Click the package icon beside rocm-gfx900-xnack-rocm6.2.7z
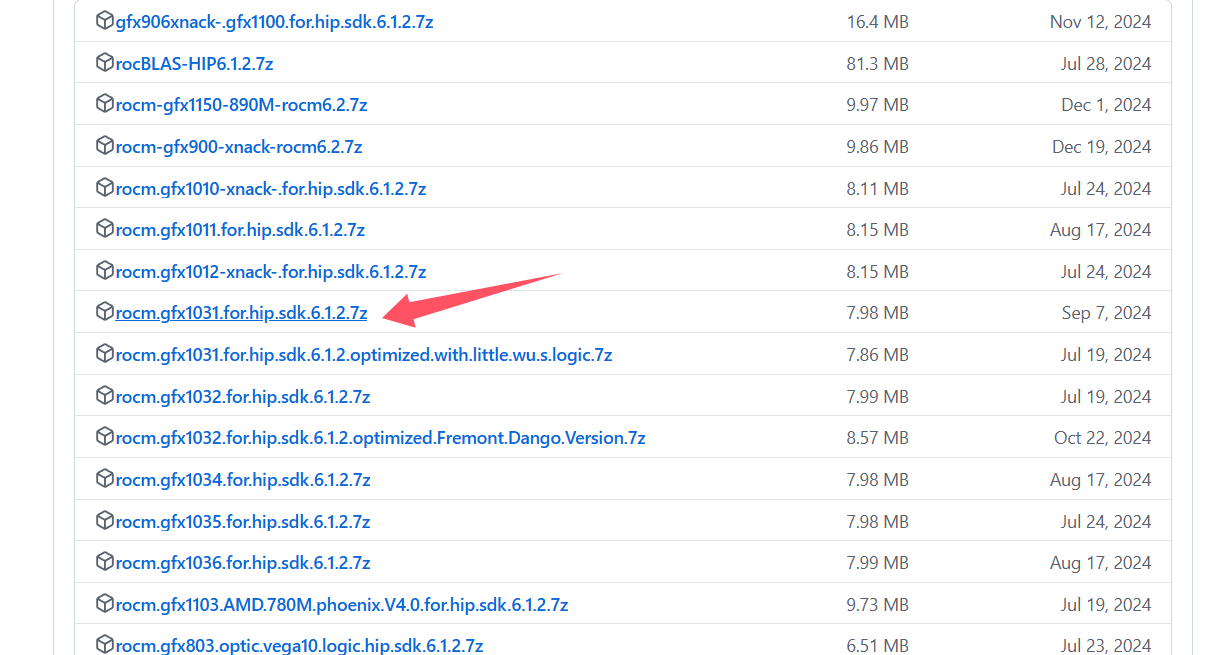Screen dimensions: 1217x655 (x=104, y=146)
